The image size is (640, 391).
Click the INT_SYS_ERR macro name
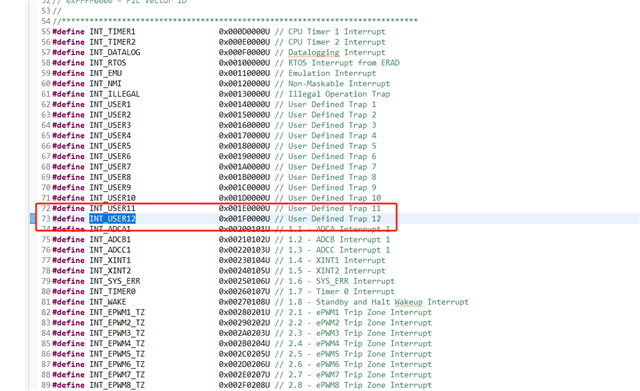(x=115, y=281)
